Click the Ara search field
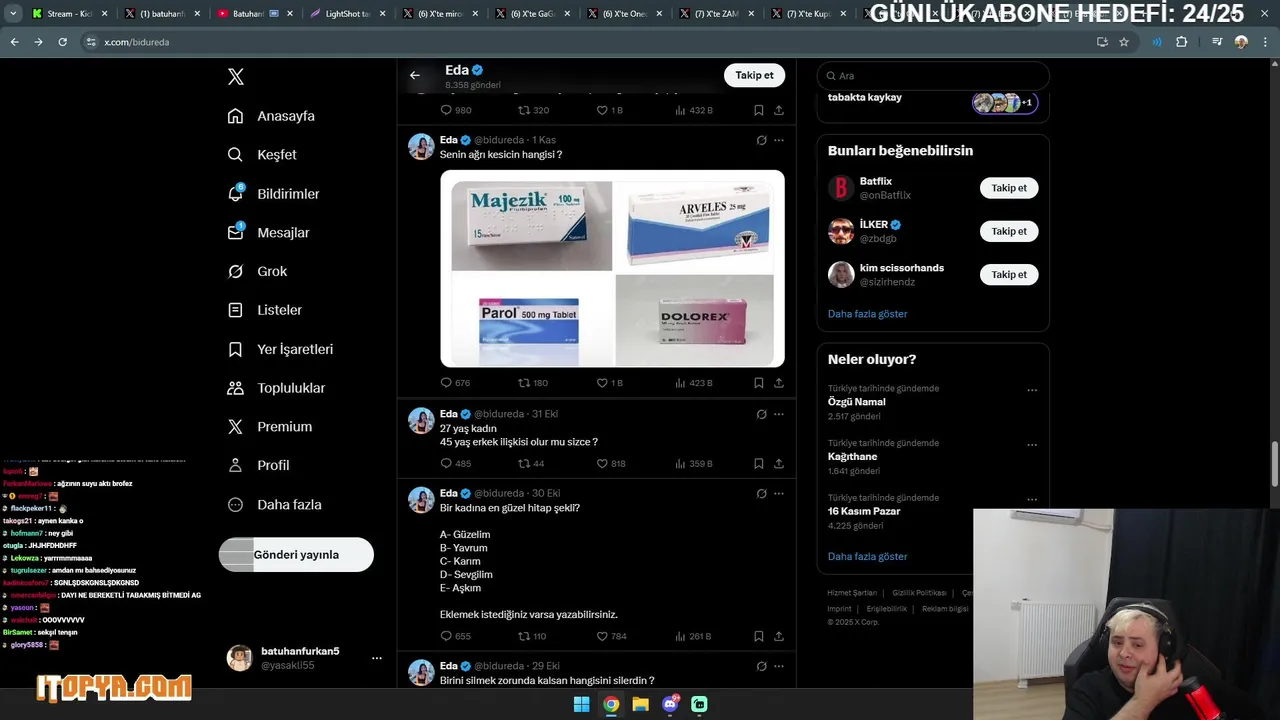Viewport: 1280px width, 720px height. pyautogui.click(x=933, y=76)
